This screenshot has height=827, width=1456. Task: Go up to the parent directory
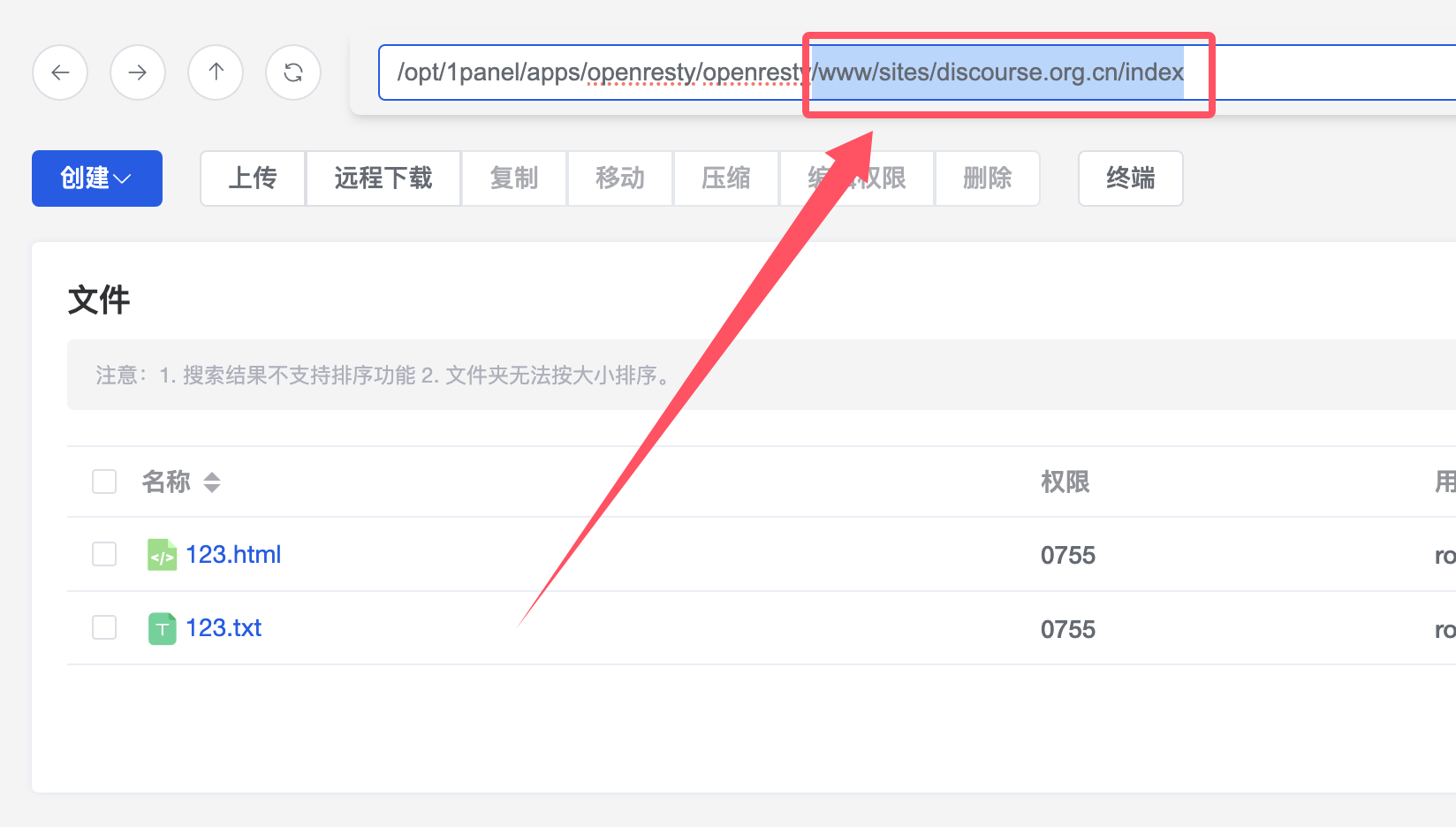tap(216, 72)
